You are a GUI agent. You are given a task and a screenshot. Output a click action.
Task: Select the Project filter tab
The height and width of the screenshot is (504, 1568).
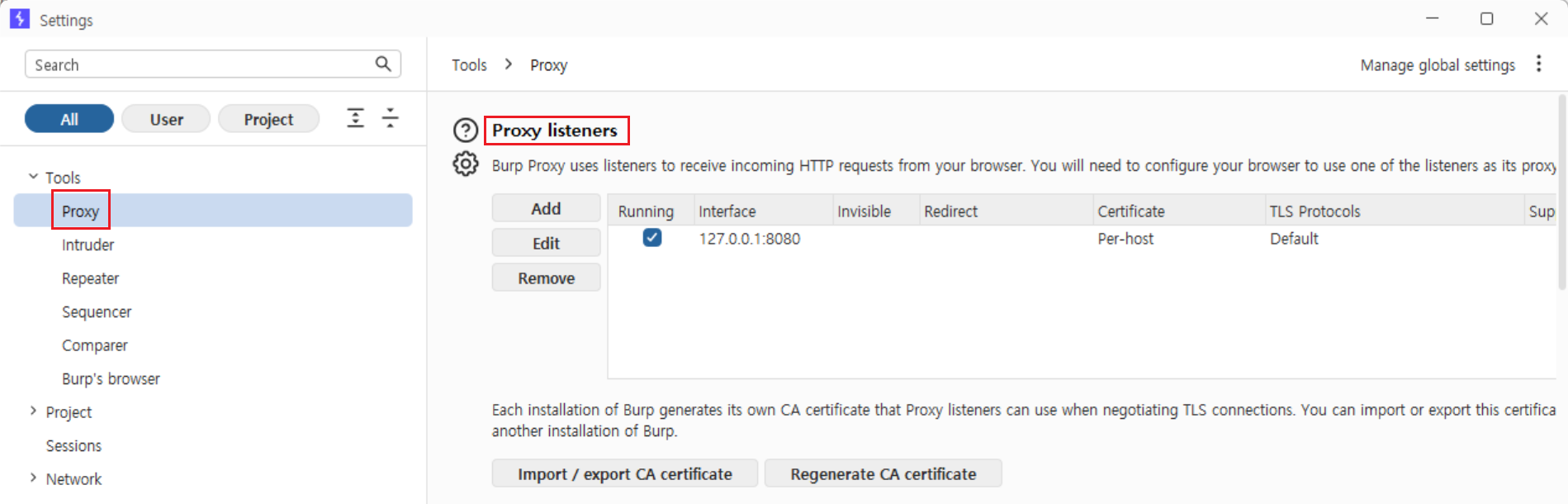click(x=268, y=119)
